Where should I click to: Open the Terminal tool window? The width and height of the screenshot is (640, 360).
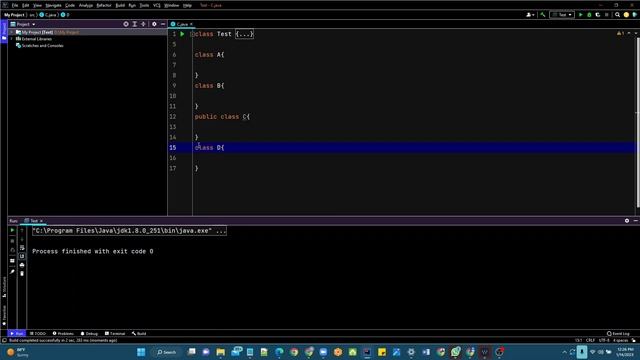[115, 333]
